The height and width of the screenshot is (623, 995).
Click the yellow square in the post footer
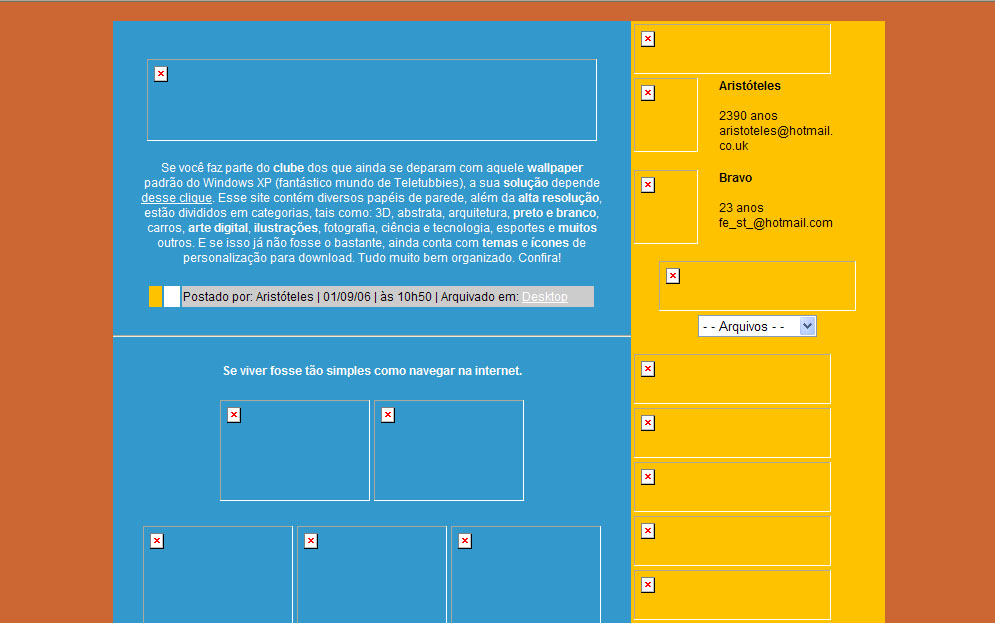click(155, 296)
